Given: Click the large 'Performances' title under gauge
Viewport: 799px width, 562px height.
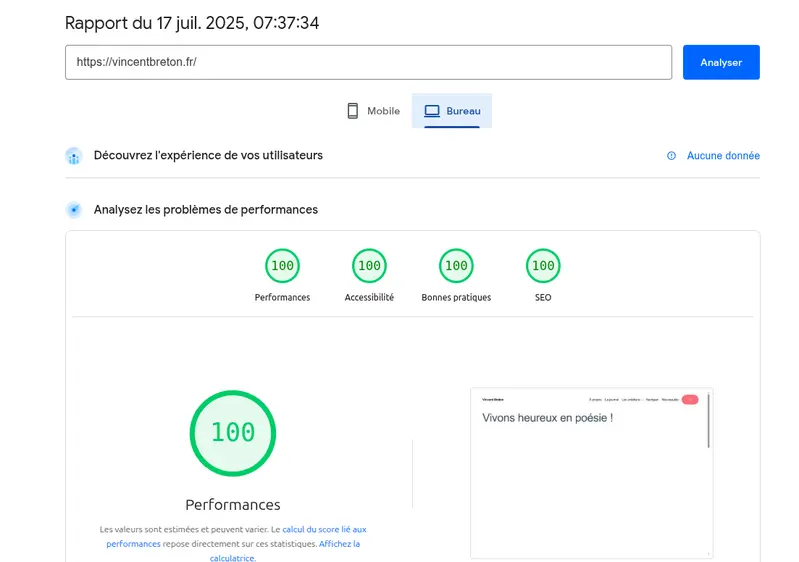Looking at the screenshot, I should coord(233,504).
